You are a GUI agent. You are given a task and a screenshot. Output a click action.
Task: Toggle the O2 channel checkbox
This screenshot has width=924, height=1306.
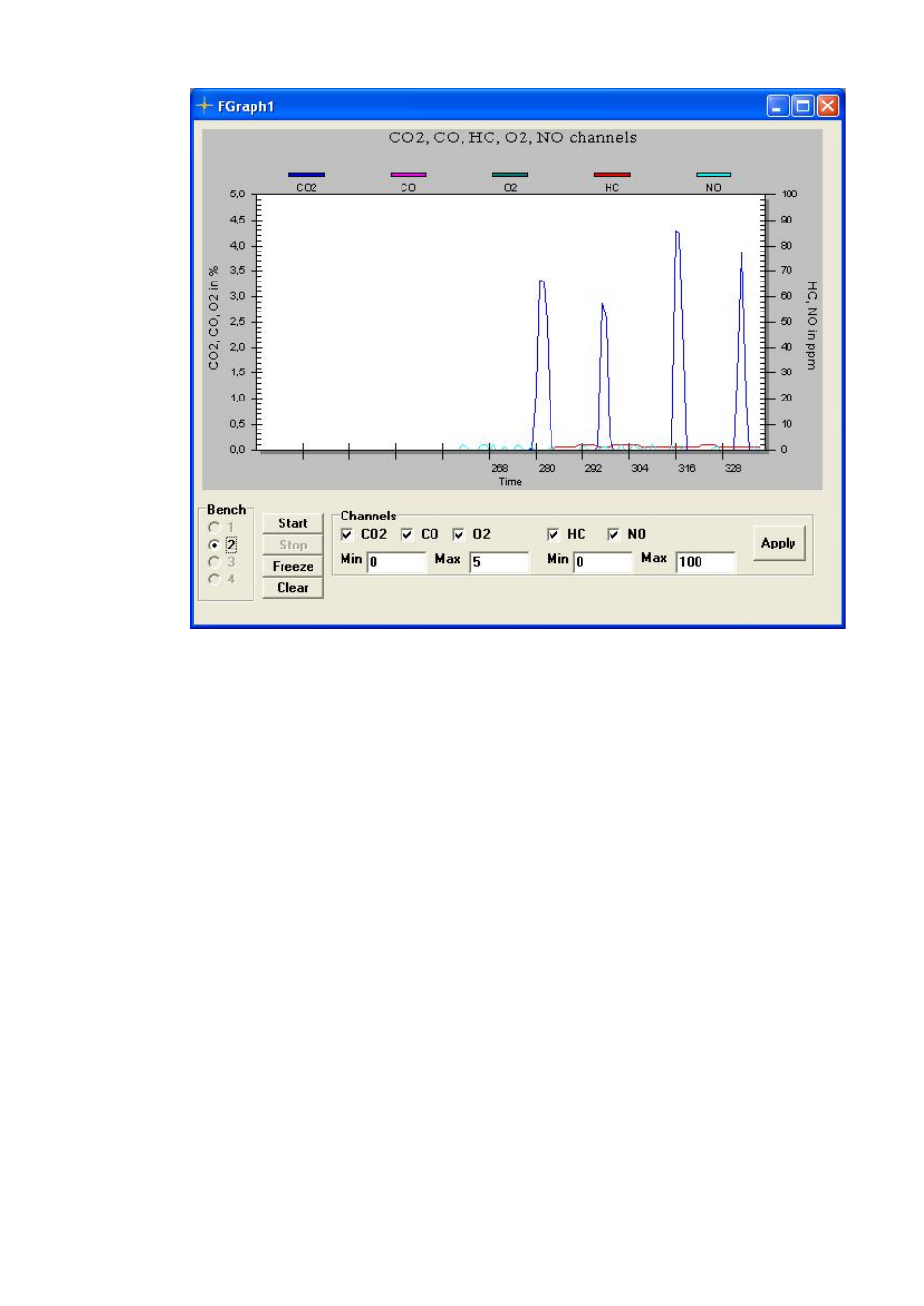point(458,534)
